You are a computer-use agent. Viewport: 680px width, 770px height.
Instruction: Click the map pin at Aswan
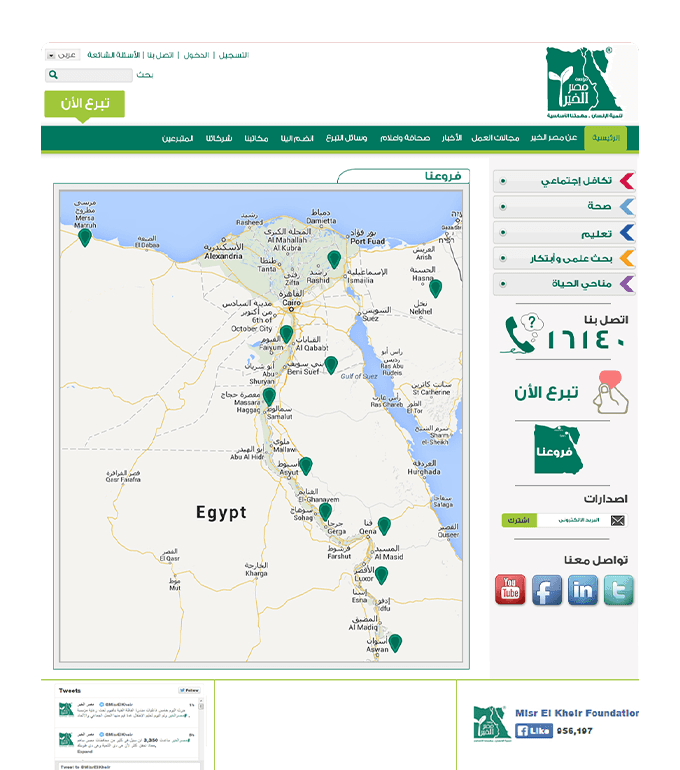tap(395, 643)
